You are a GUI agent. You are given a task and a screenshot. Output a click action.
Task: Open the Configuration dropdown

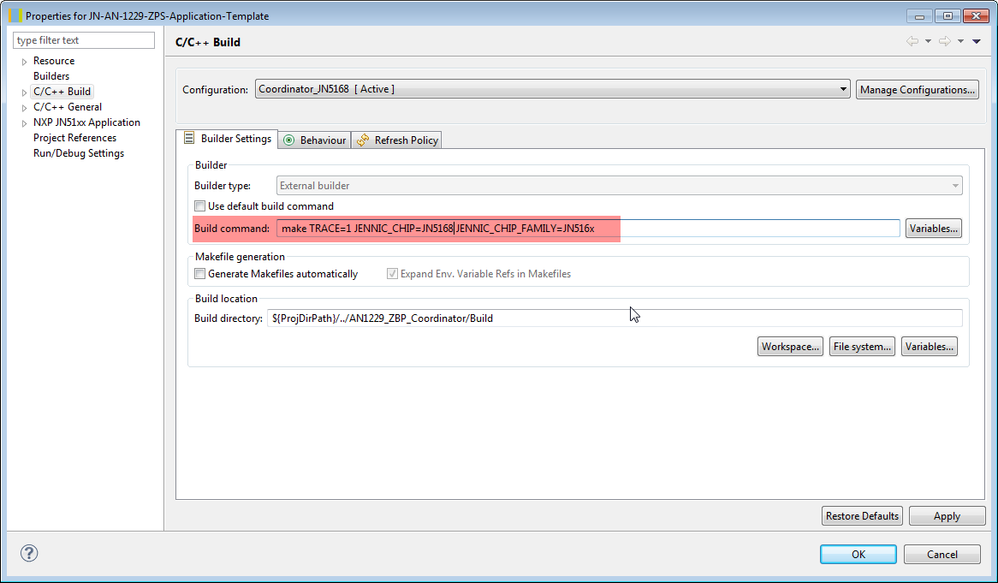[552, 89]
